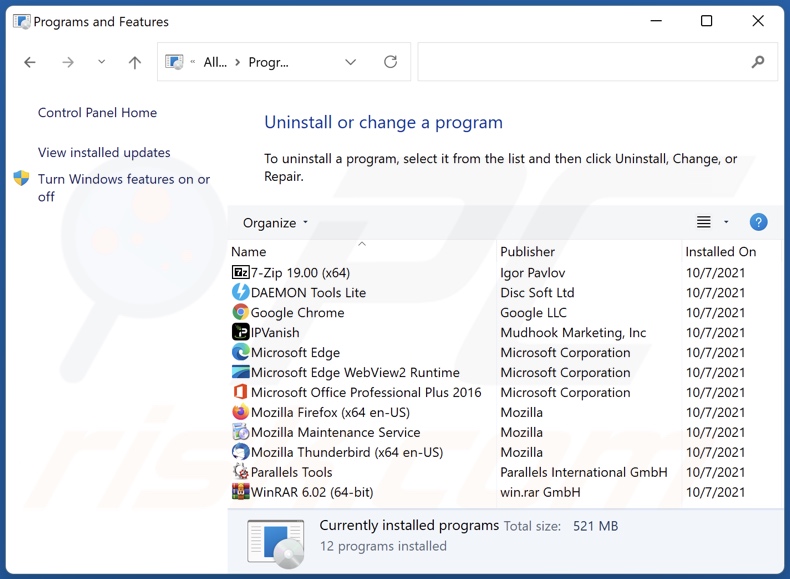This screenshot has width=790, height=579.
Task: Select the IPVanish program icon
Action: (240, 333)
